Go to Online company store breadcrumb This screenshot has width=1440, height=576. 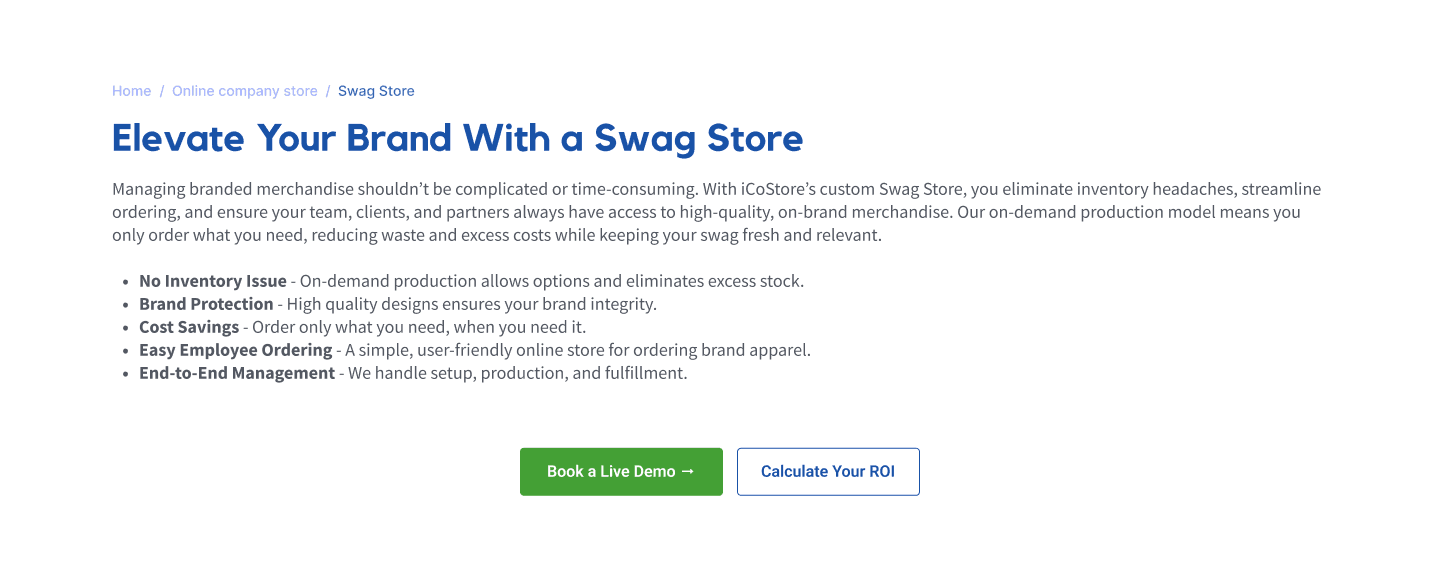click(x=245, y=91)
